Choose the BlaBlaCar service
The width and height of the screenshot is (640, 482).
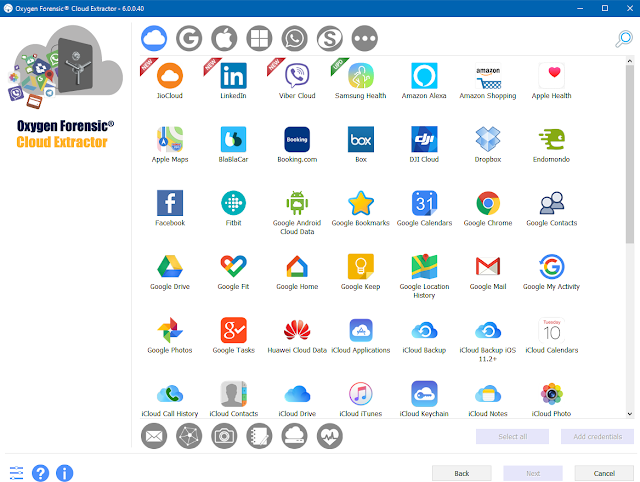(233, 144)
